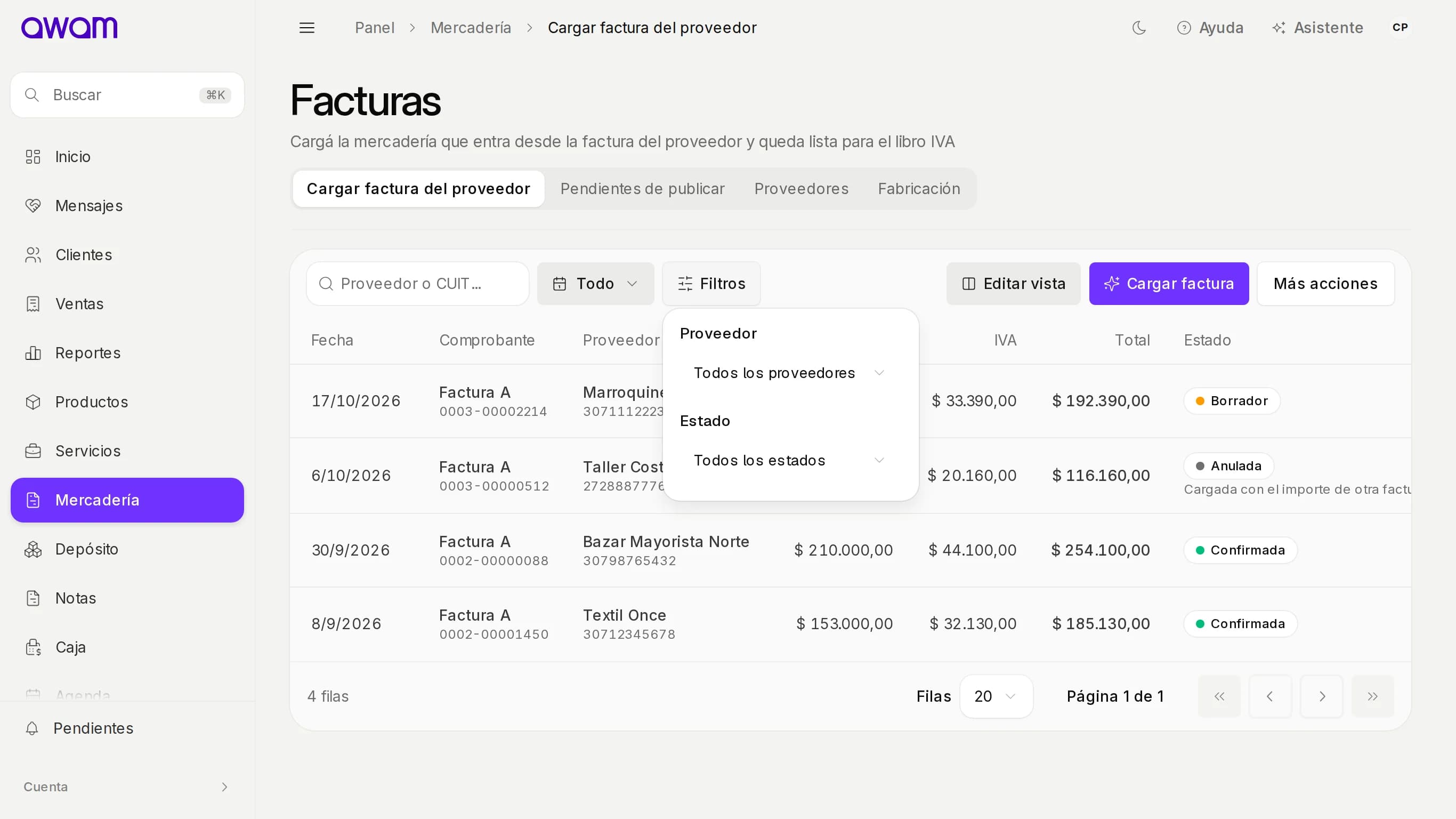Click Editar vista button
This screenshot has width=1456, height=819.
[1014, 283]
